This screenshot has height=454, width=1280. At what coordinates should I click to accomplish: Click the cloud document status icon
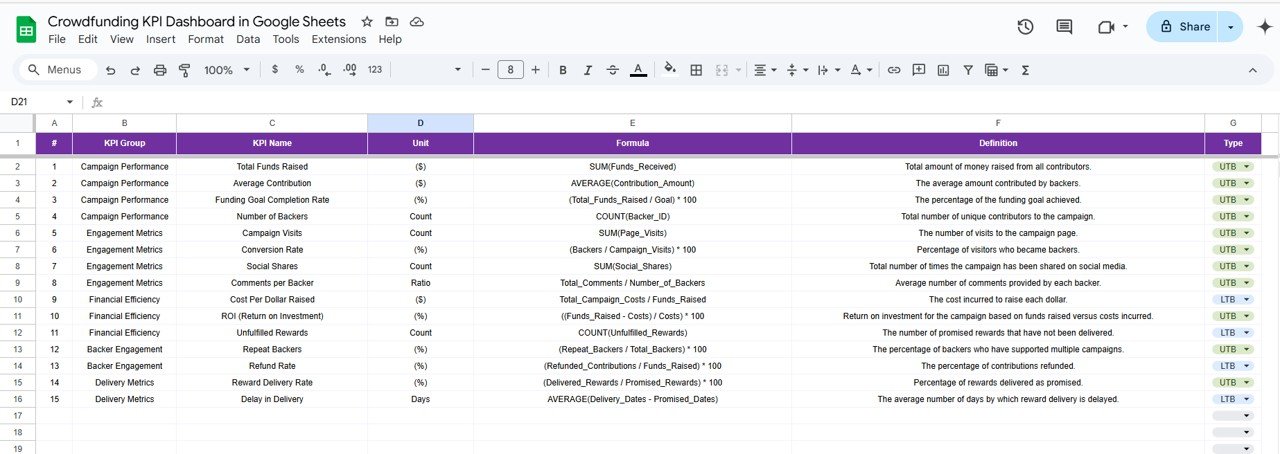pos(417,21)
